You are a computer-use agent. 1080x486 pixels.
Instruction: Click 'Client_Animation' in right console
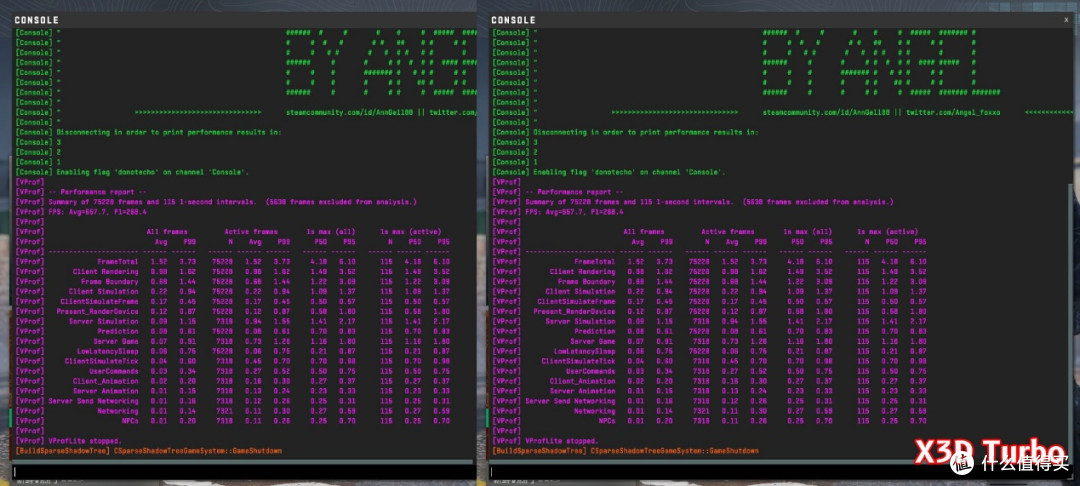tap(582, 381)
